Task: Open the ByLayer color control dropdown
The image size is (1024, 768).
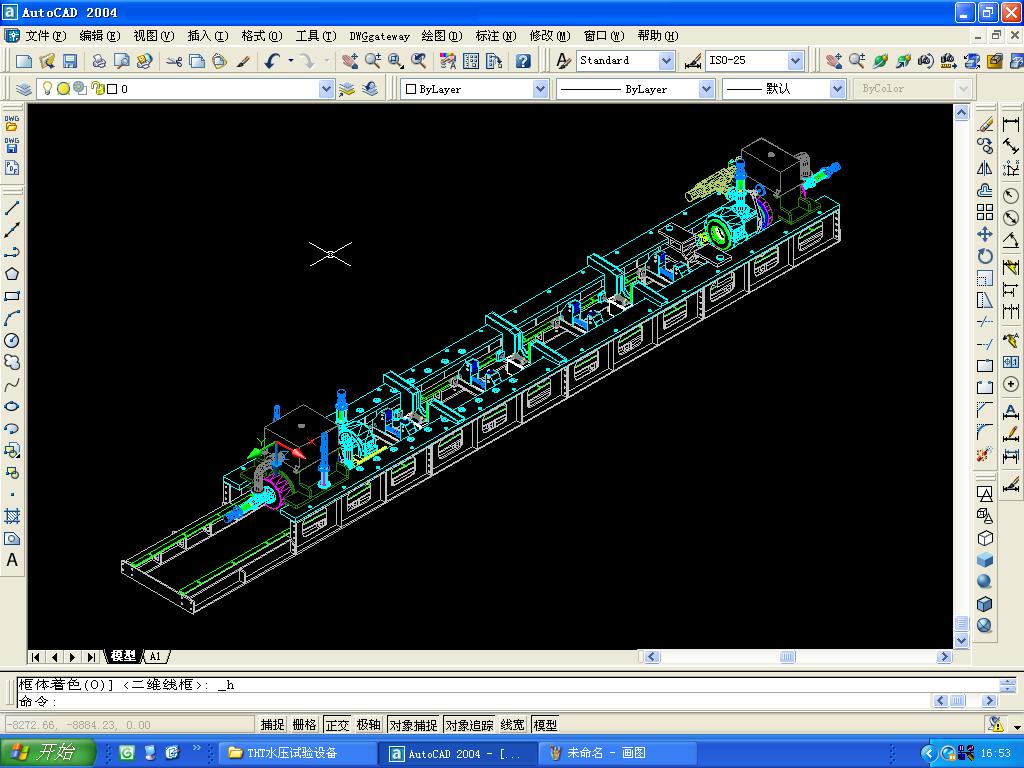Action: tap(539, 89)
